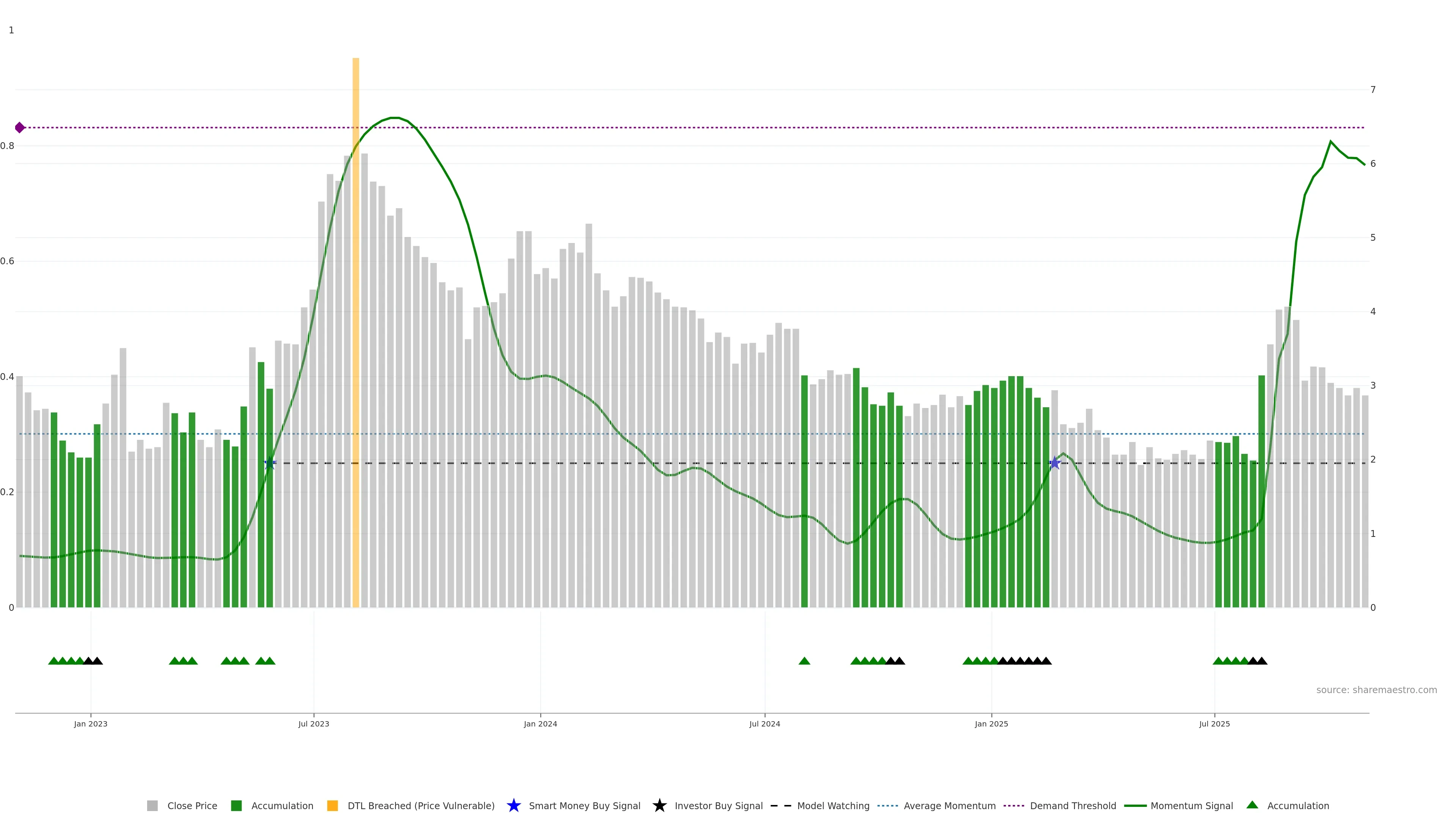The height and width of the screenshot is (819, 1456).
Task: Toggle the Model Watching dashed legend line
Action: (x=781, y=805)
